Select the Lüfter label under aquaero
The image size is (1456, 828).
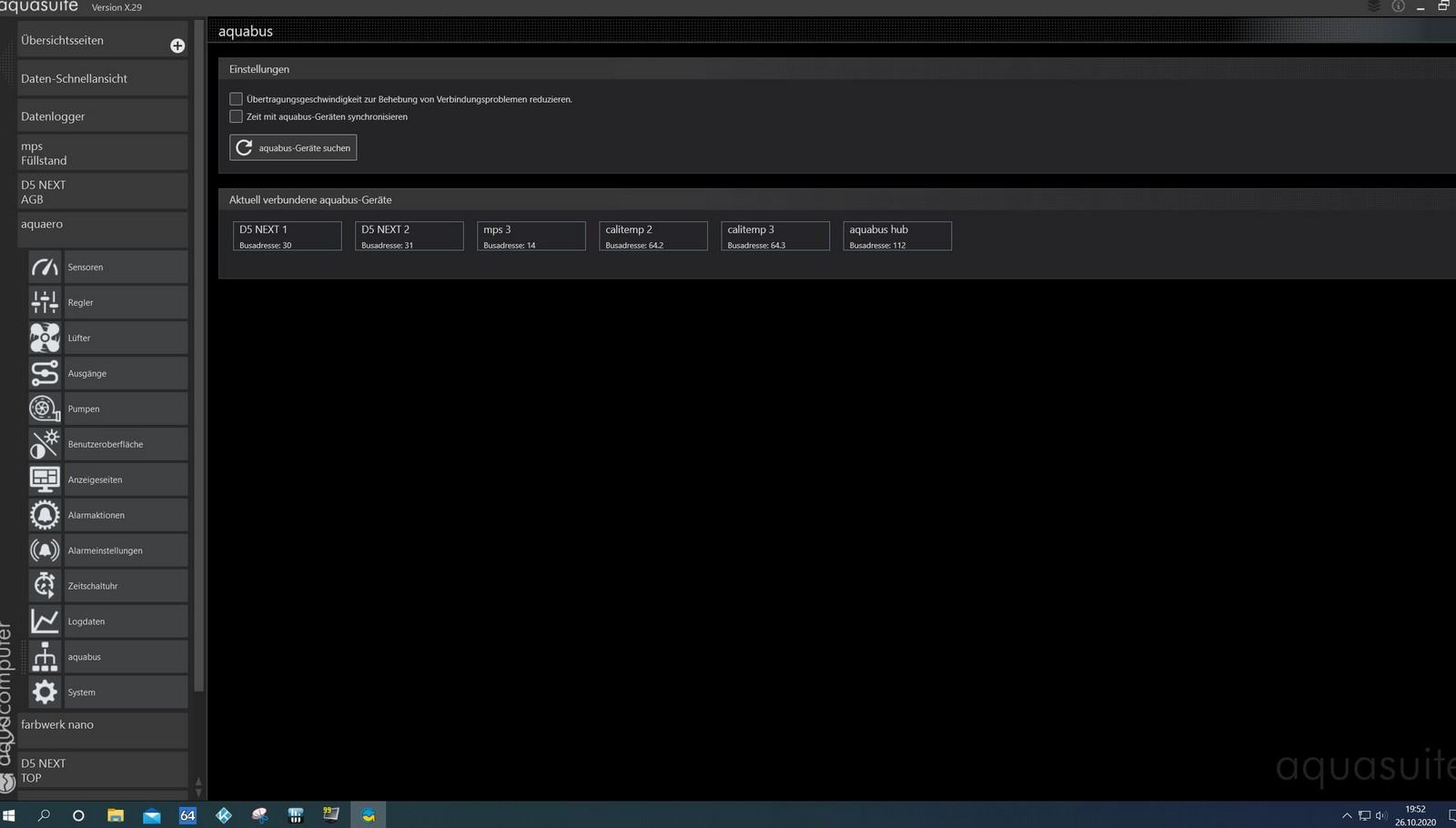pyautogui.click(x=126, y=338)
